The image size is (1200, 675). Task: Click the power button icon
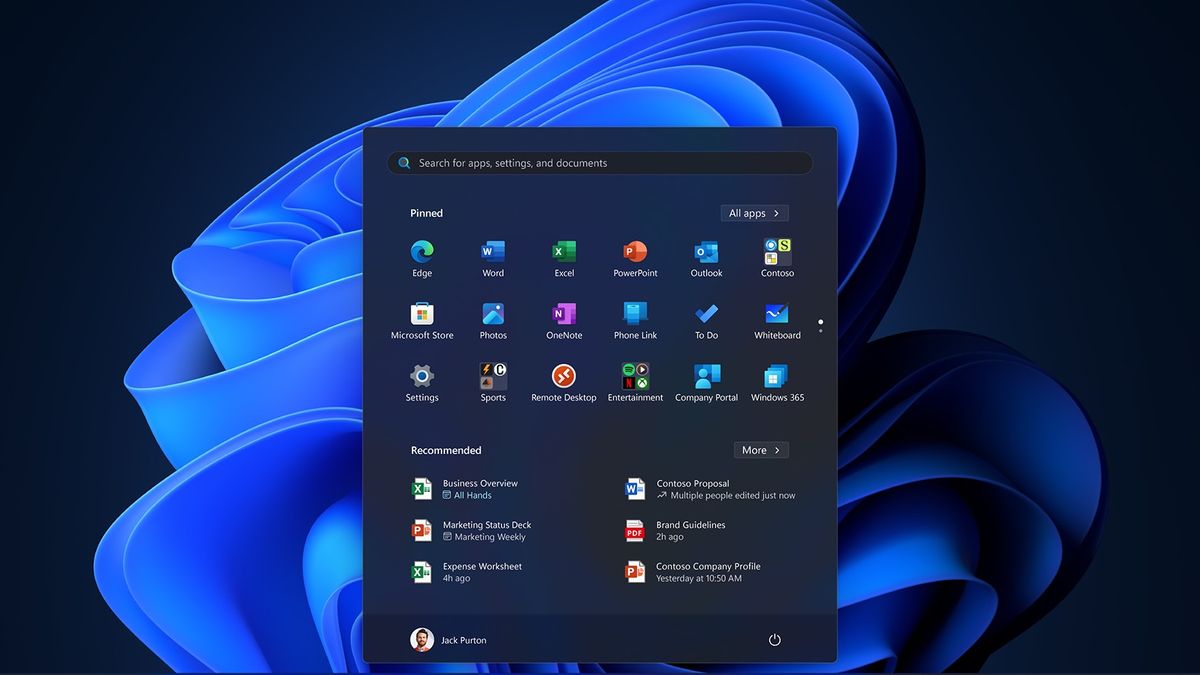[774, 640]
